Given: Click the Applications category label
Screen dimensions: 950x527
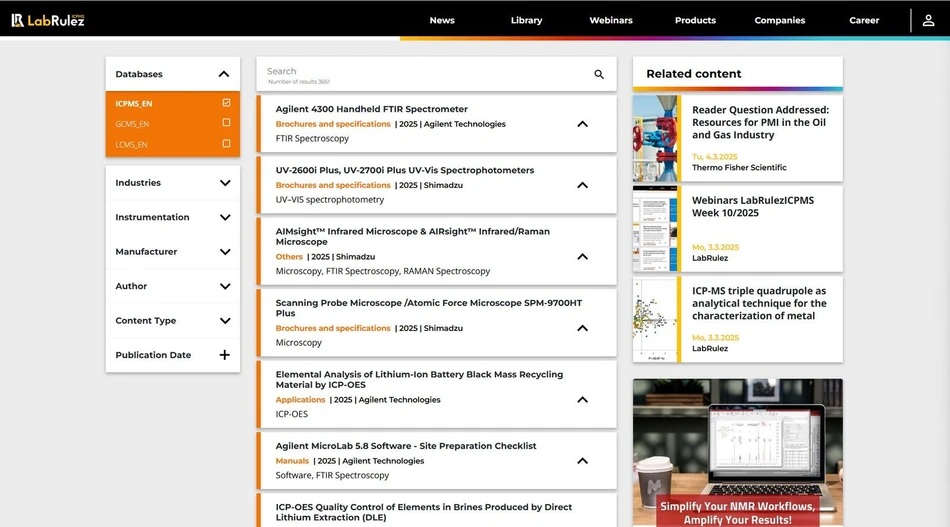Looking at the screenshot, I should [x=300, y=400].
